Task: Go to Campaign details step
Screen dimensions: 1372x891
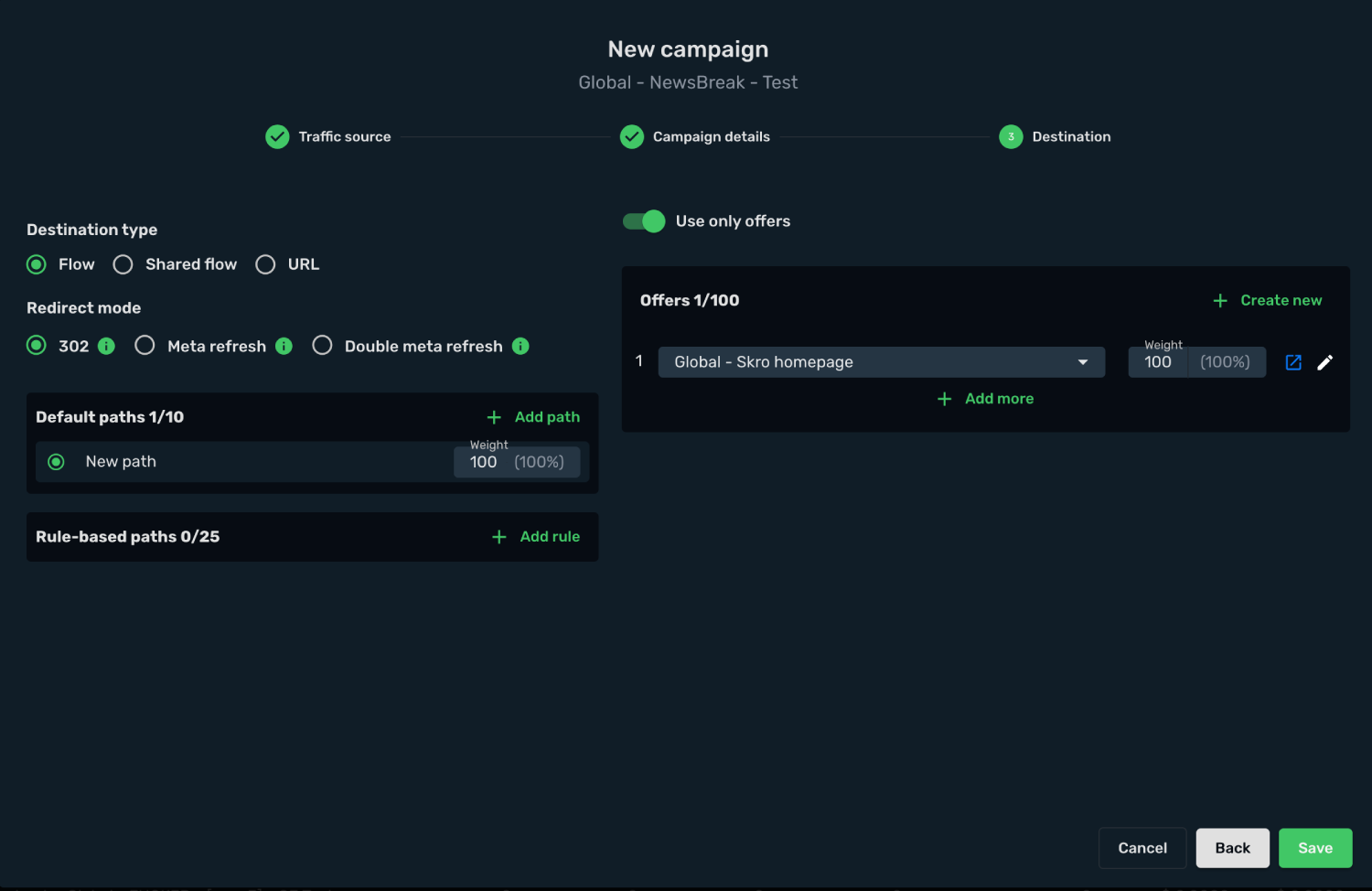Action: [x=712, y=136]
